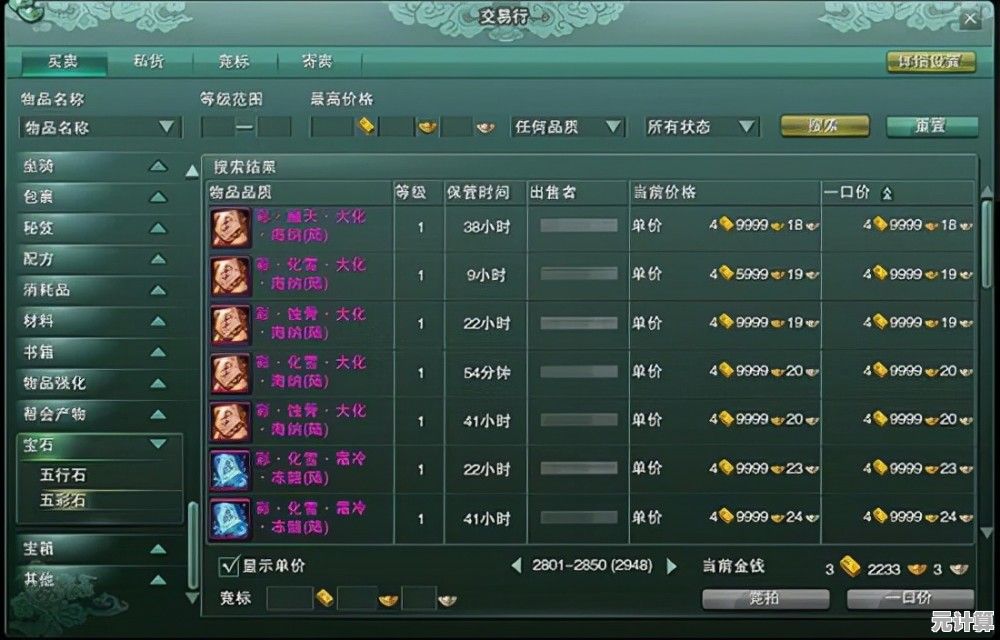Image resolution: width=1000 pixels, height=640 pixels.
Task: Click the gold brick icon beside 当前金钱
Action: (850, 567)
